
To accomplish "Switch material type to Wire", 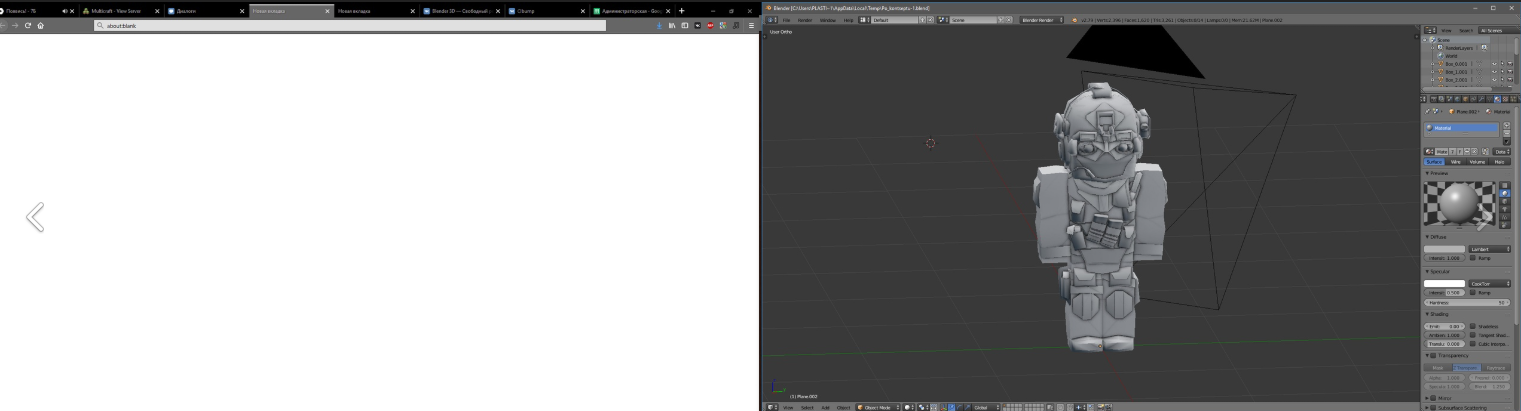I will (1455, 161).
